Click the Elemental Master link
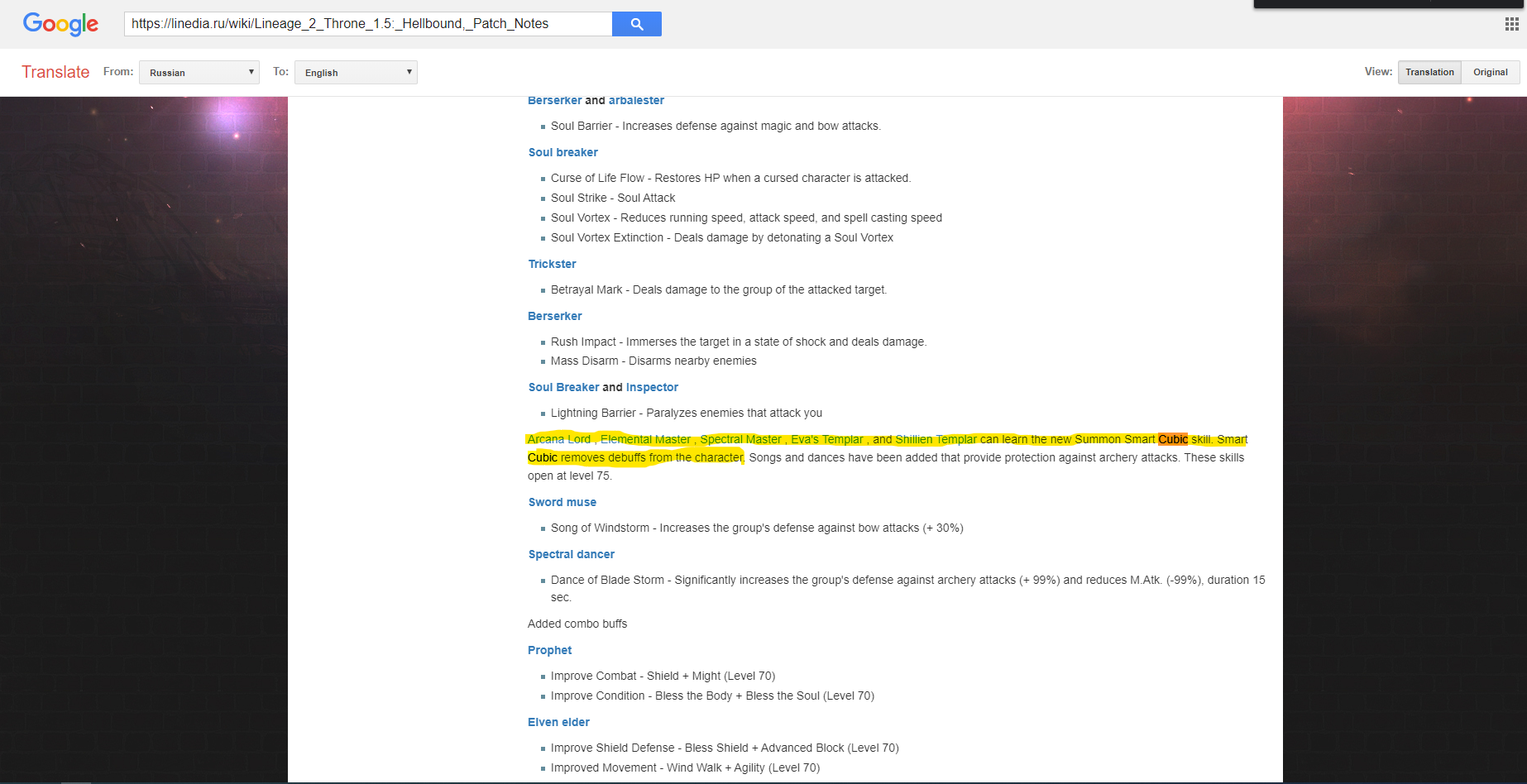Image resolution: width=1527 pixels, height=784 pixels. pyautogui.click(x=645, y=439)
